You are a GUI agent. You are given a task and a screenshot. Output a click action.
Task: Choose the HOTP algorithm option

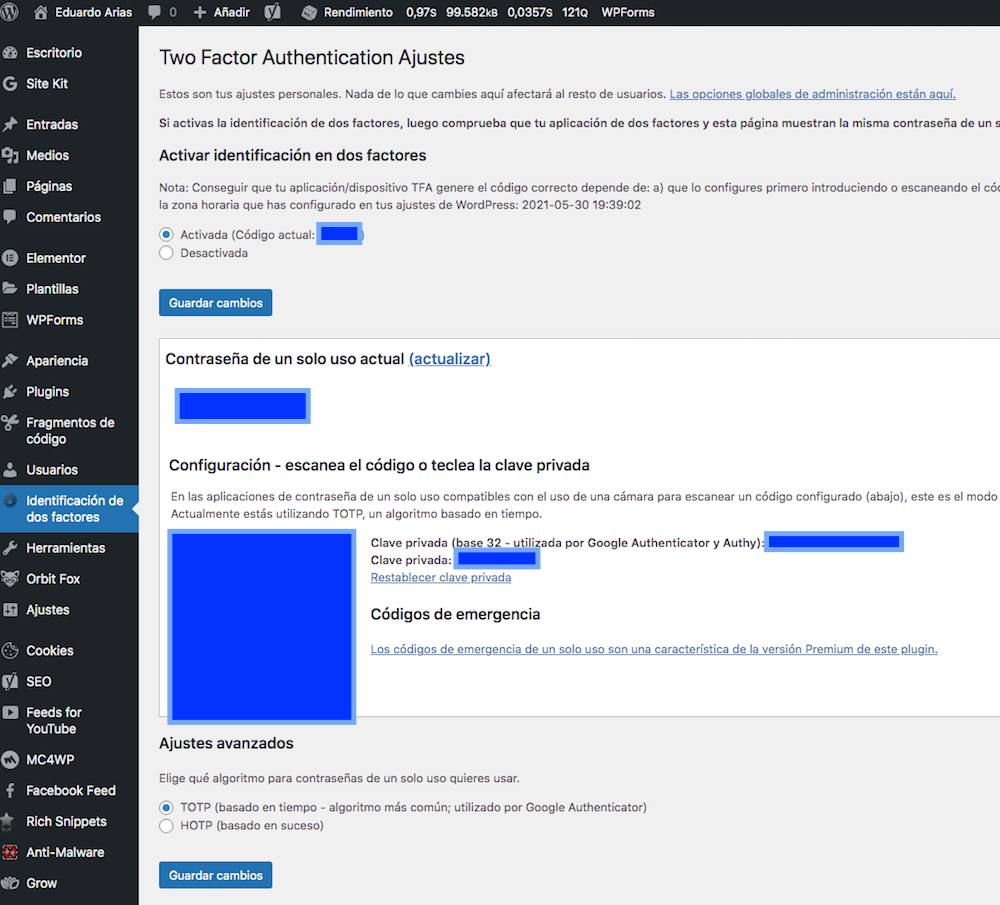pyautogui.click(x=167, y=826)
